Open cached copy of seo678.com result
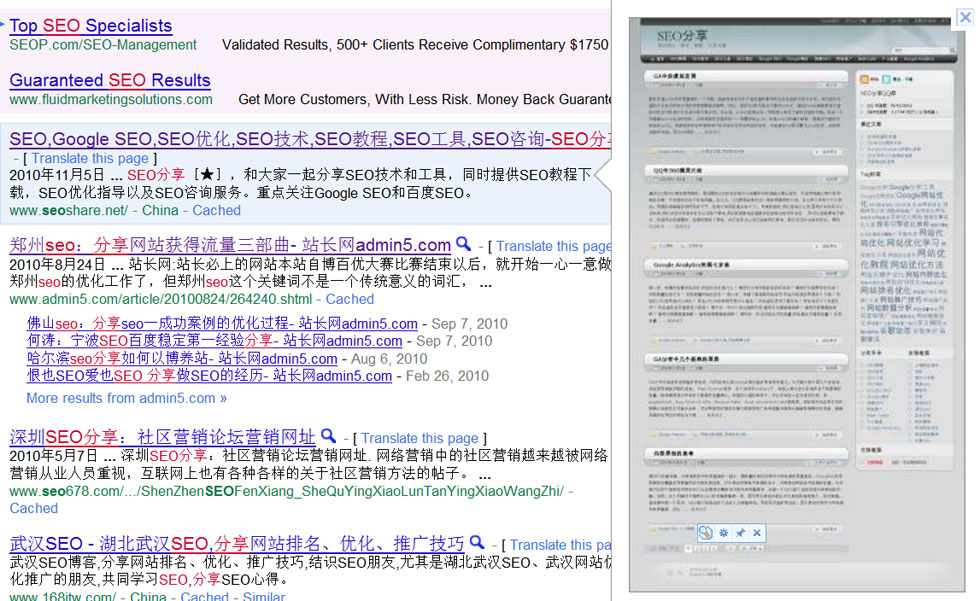Image resolution: width=980 pixels, height=601 pixels. click(34, 508)
